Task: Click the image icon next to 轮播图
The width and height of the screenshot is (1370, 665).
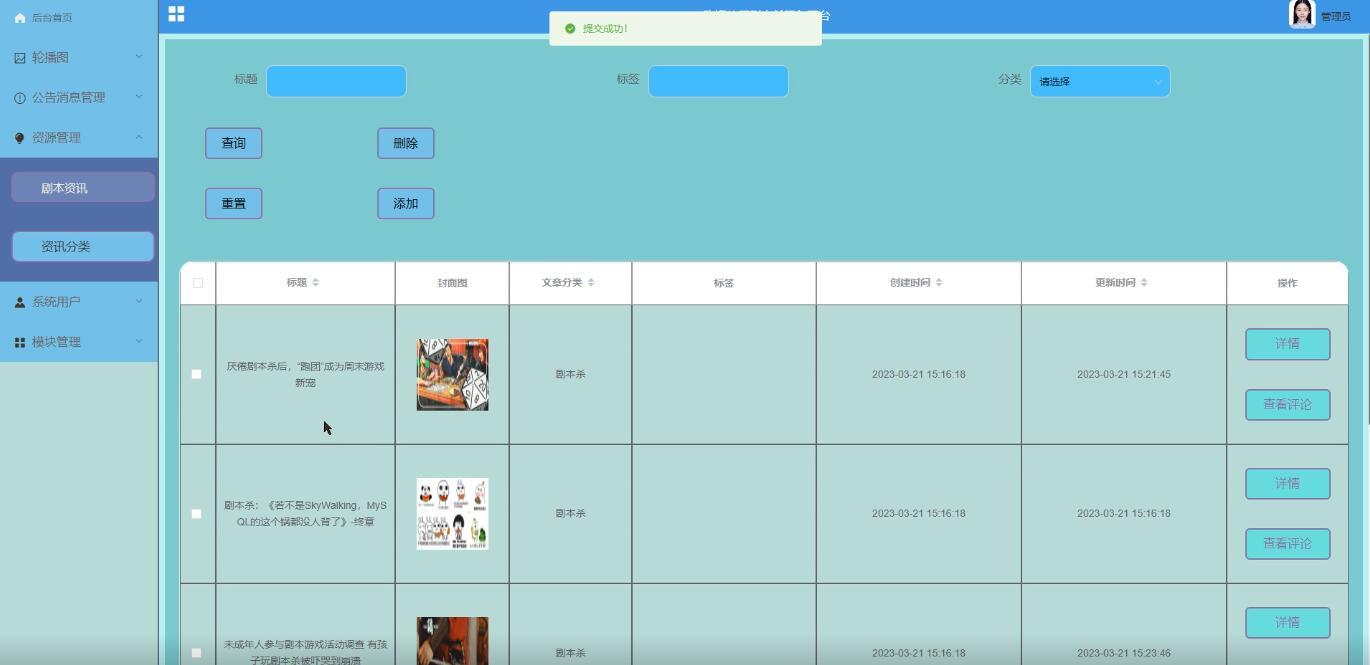Action: [x=20, y=58]
